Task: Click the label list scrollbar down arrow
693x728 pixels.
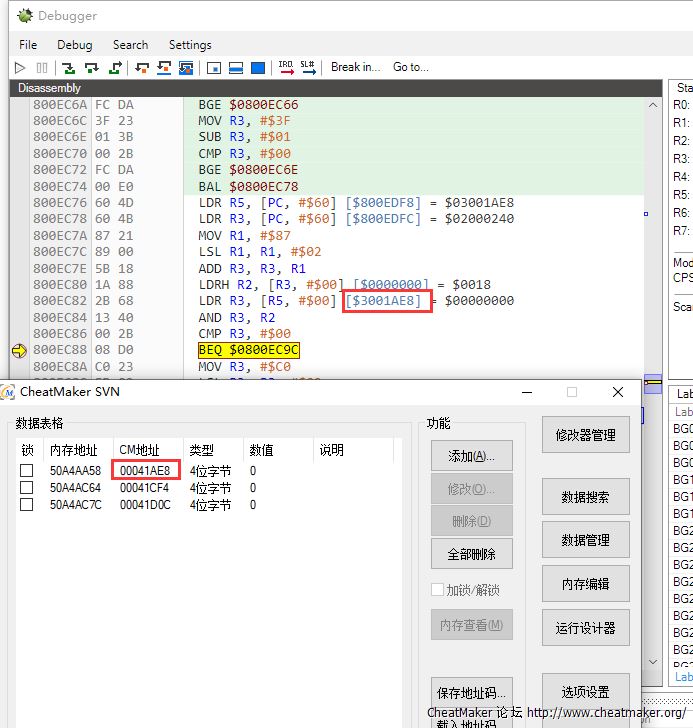Action: click(653, 662)
